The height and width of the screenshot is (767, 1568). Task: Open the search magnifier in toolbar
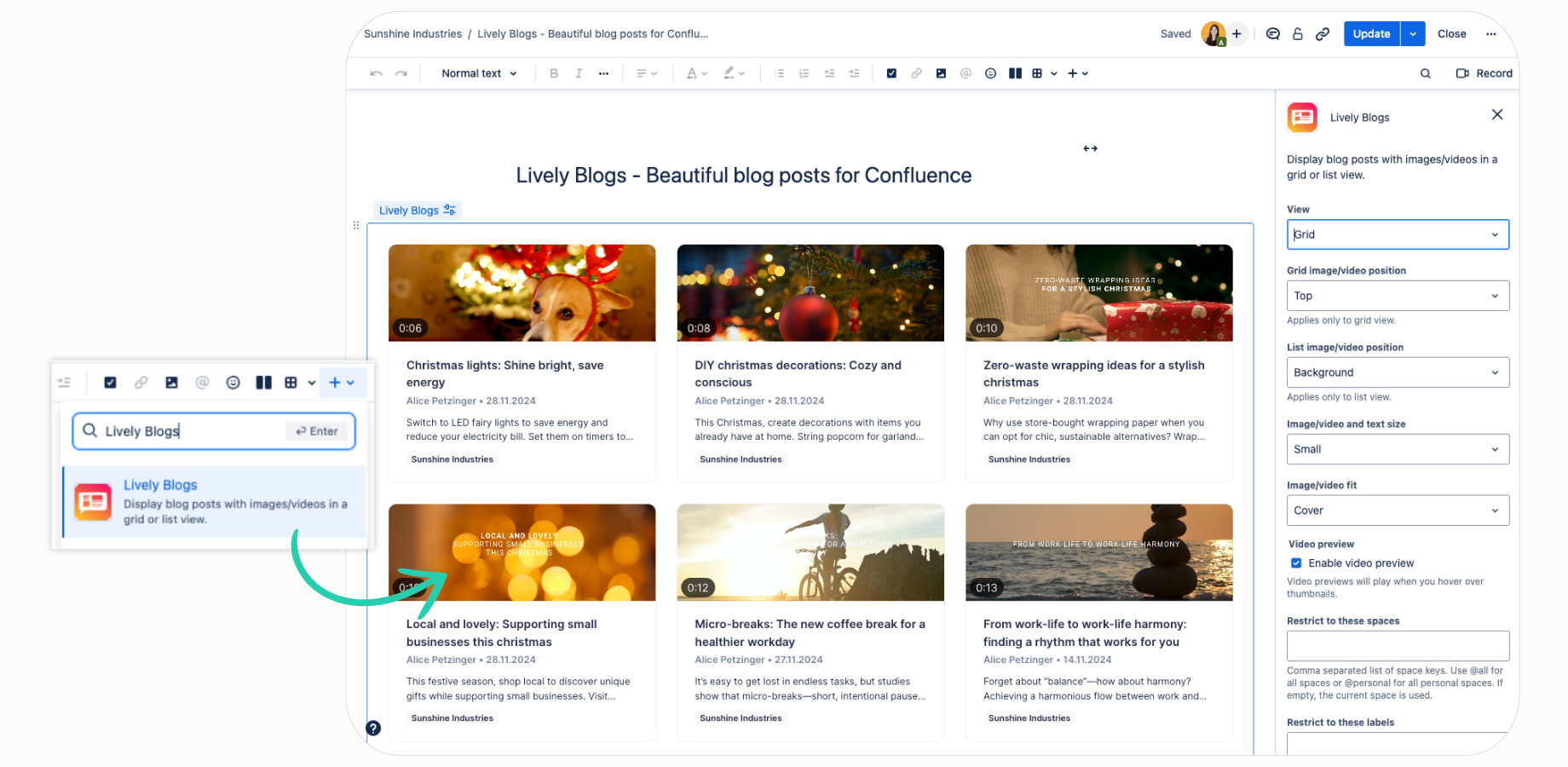1425,73
